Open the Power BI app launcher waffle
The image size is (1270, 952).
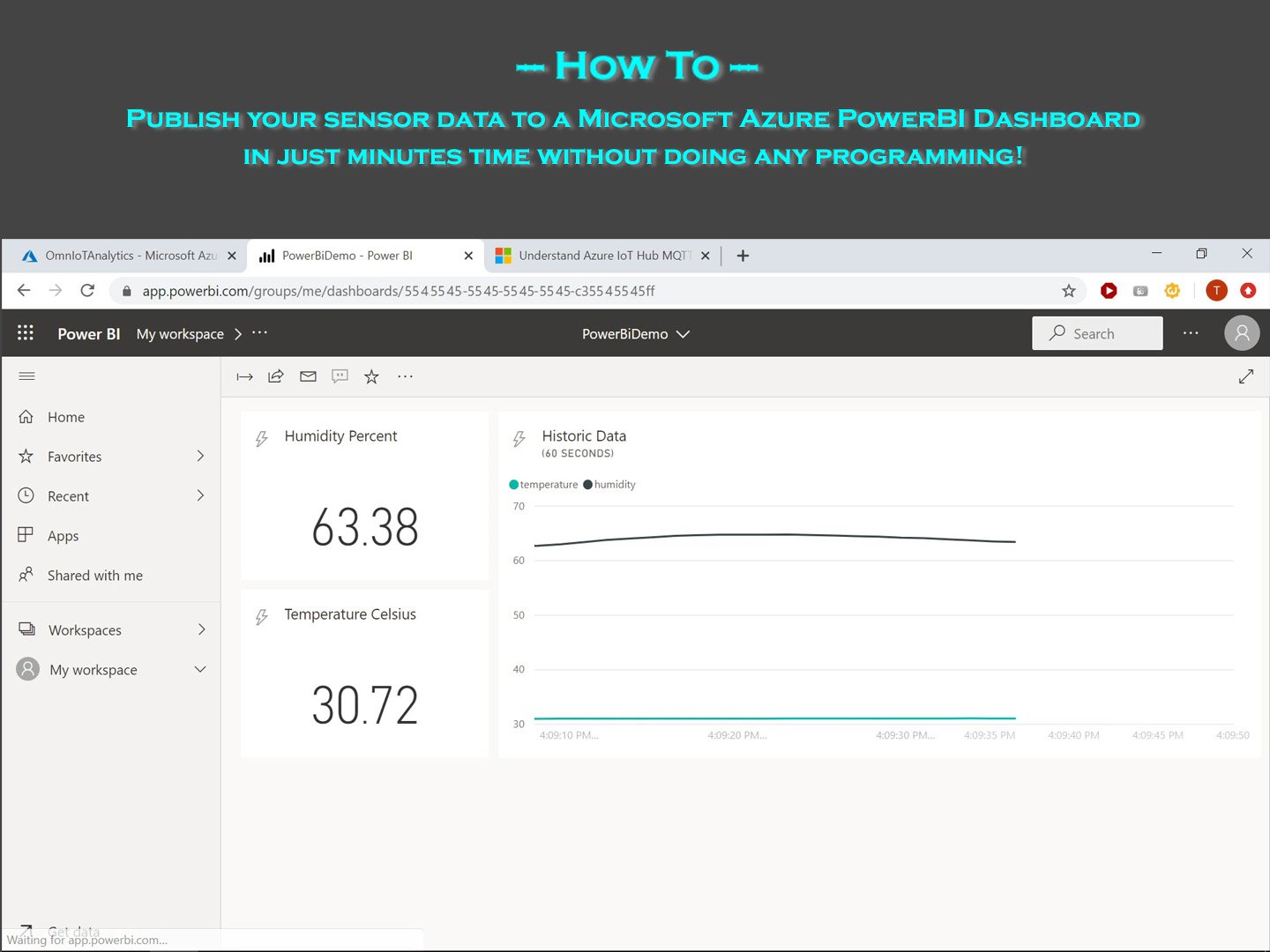click(x=26, y=332)
